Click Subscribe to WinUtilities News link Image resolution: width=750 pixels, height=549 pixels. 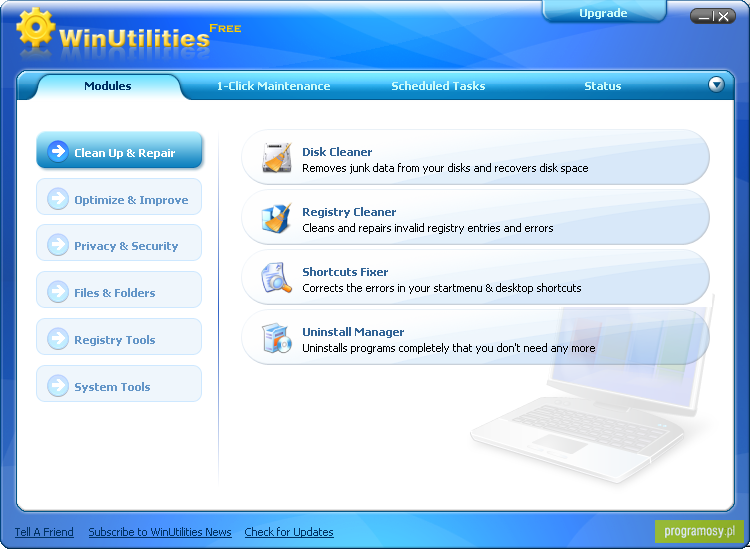pyautogui.click(x=160, y=532)
